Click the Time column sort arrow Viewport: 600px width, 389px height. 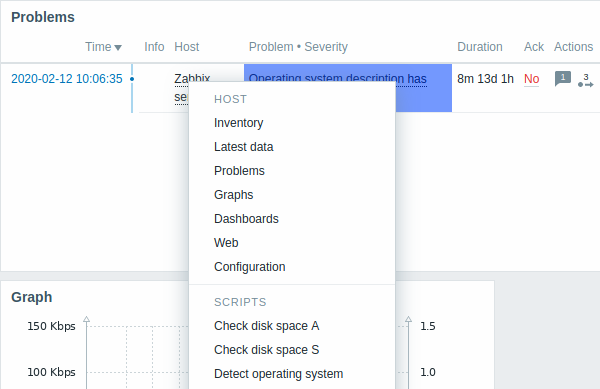click(x=118, y=47)
